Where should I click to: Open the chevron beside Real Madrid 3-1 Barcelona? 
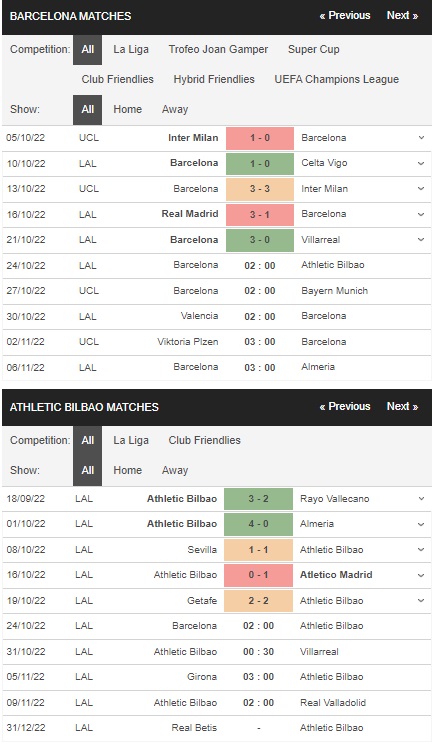[x=421, y=214]
